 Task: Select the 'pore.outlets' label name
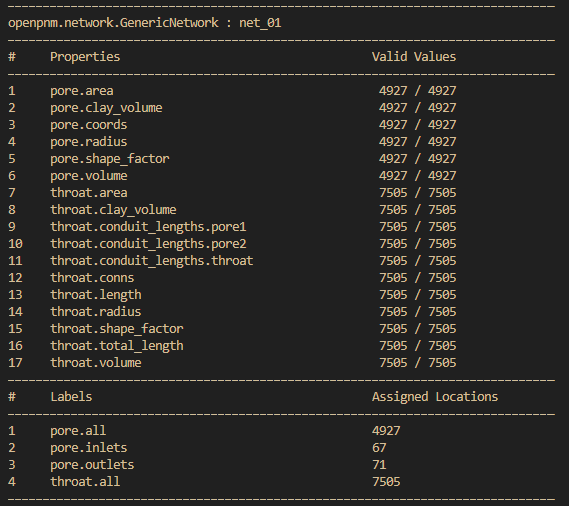[x=92, y=465]
